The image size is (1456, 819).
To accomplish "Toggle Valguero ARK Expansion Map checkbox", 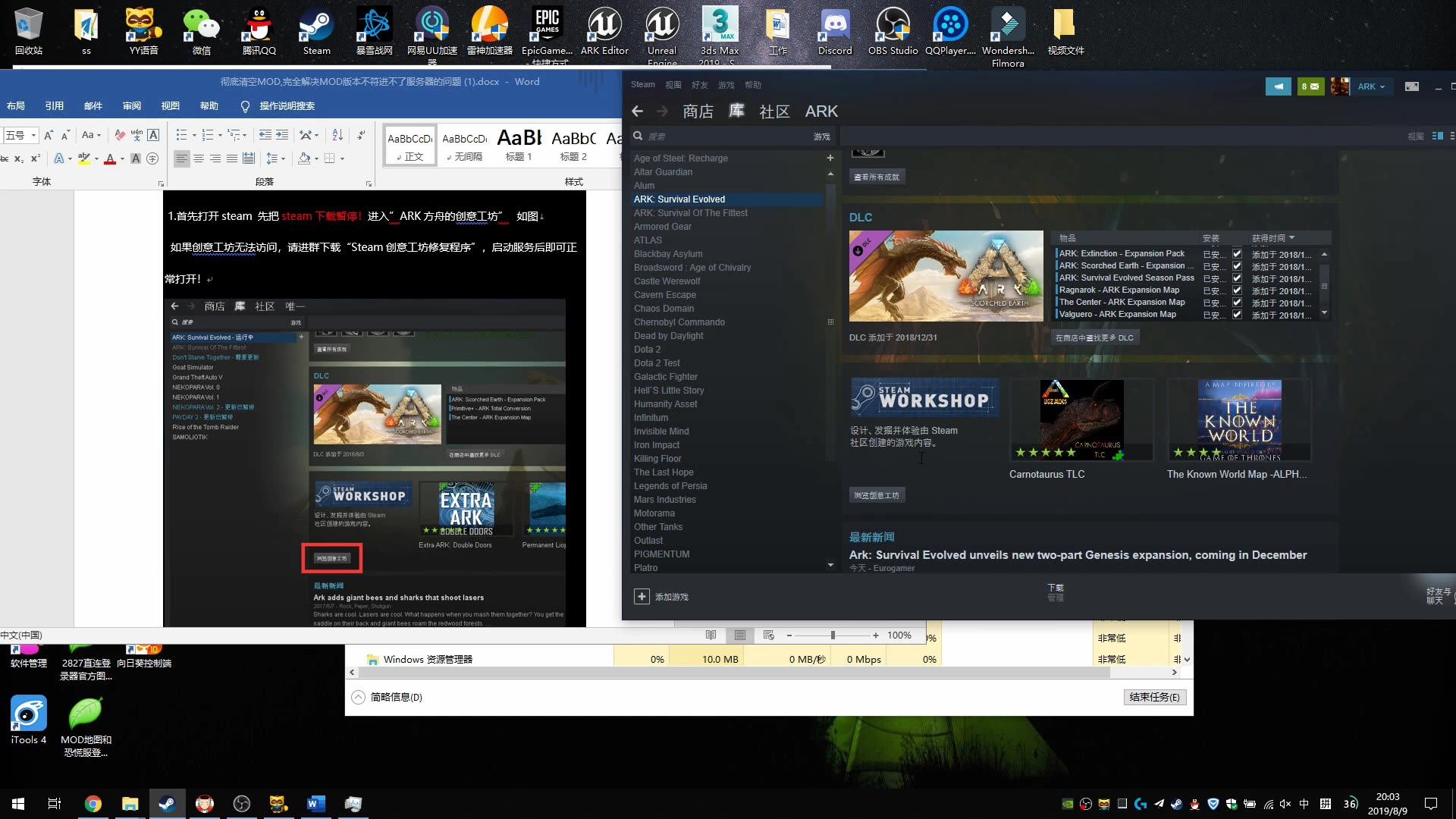I will [x=1237, y=315].
